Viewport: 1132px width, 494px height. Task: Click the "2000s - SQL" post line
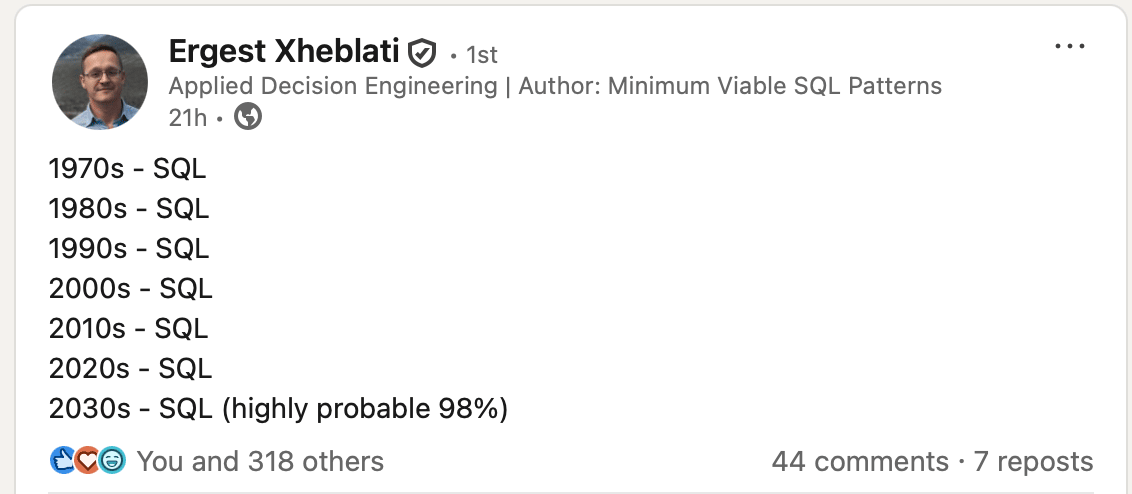tap(130, 289)
